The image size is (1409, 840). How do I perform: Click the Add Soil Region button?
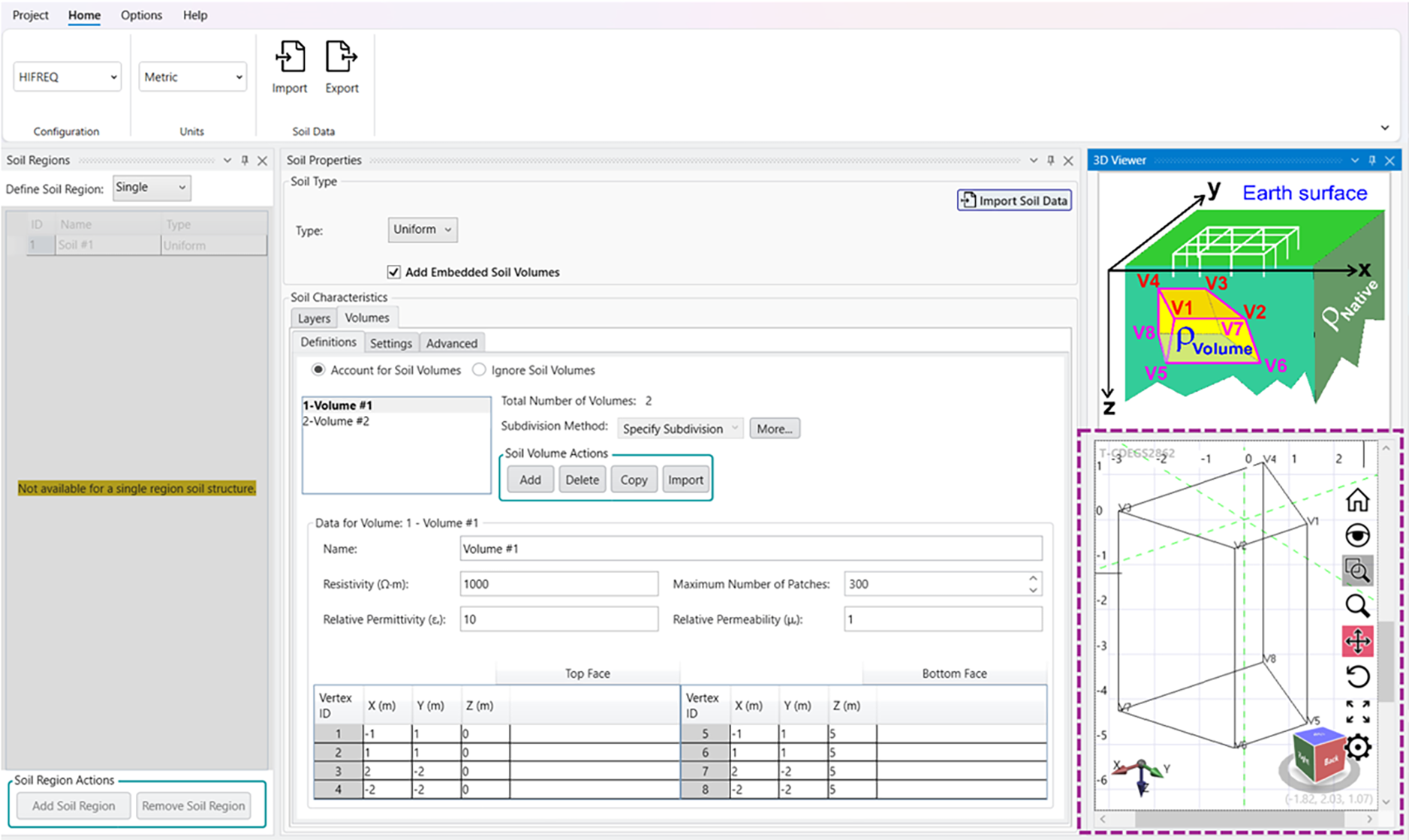click(x=74, y=805)
